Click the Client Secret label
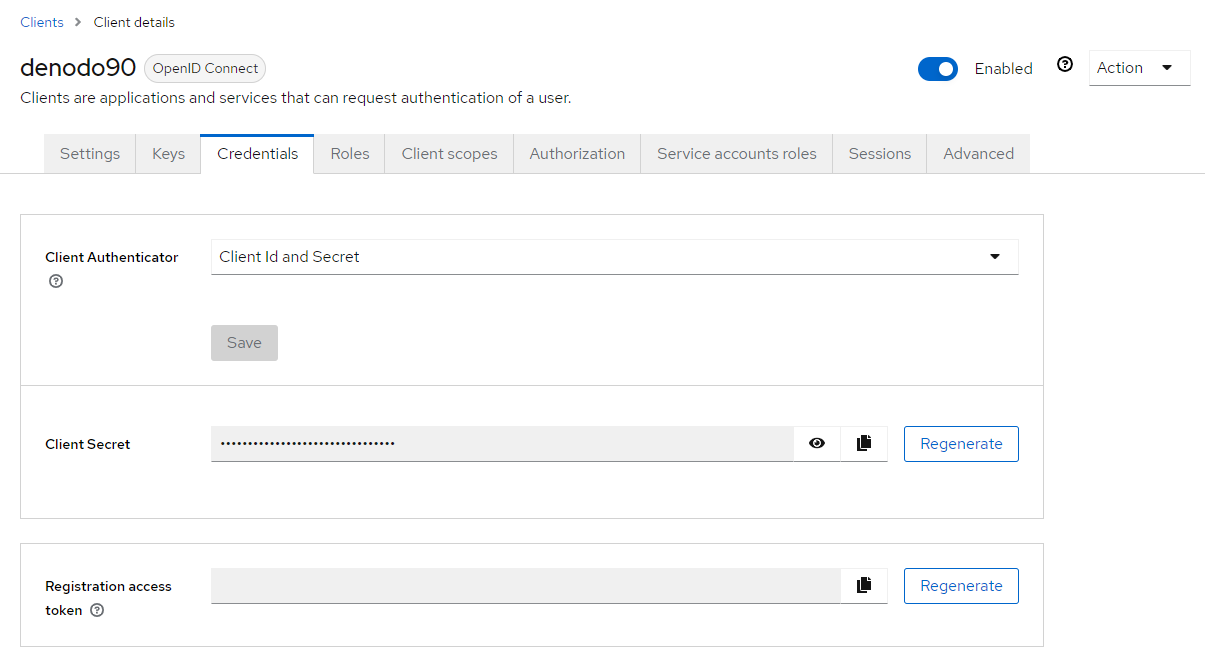This screenshot has height=658, width=1205. (x=88, y=444)
